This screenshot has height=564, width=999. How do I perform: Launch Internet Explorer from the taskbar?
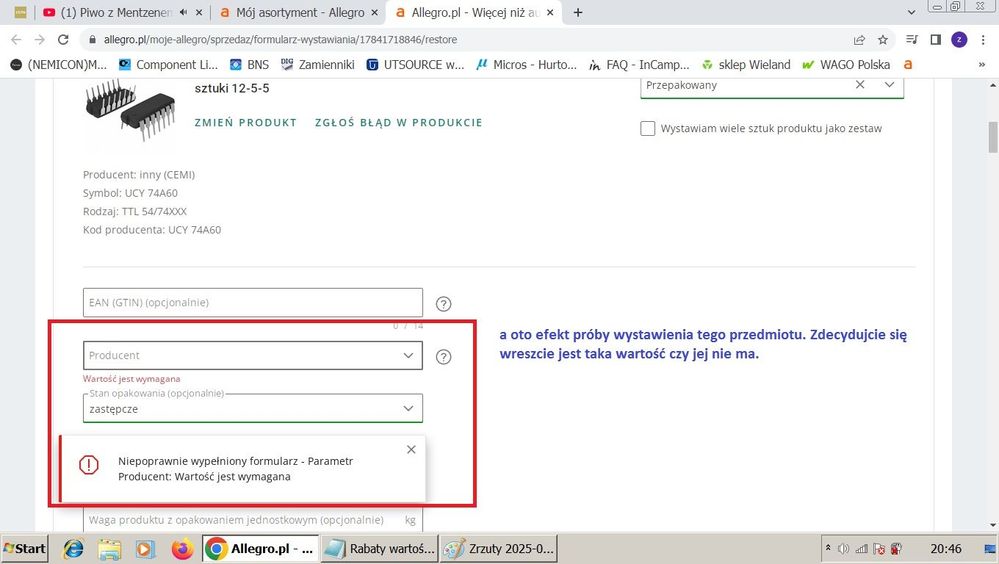pyautogui.click(x=73, y=549)
